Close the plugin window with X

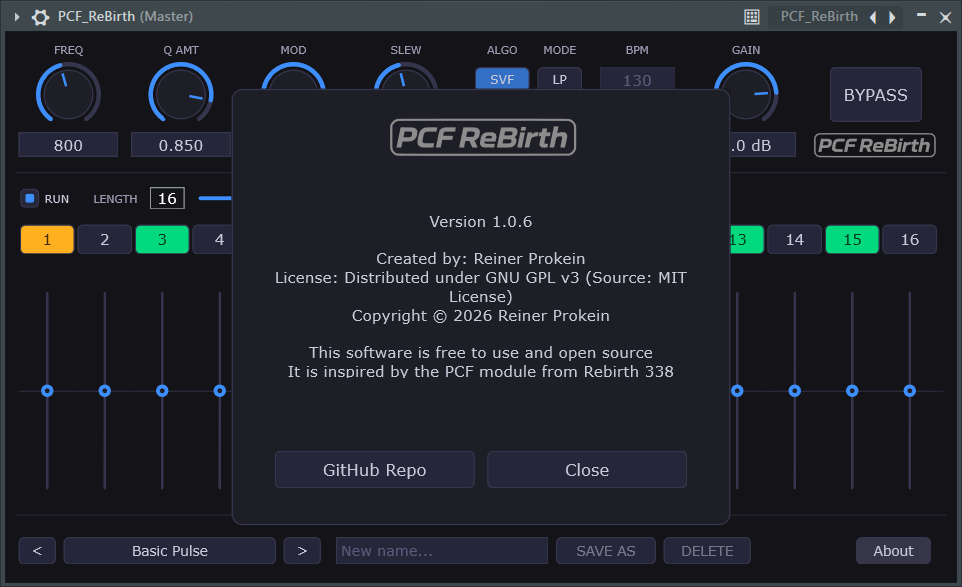point(945,18)
